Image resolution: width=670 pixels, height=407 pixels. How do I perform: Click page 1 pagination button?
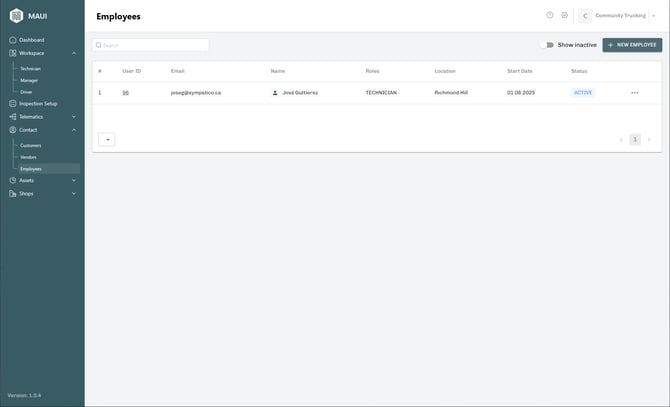tap(635, 140)
